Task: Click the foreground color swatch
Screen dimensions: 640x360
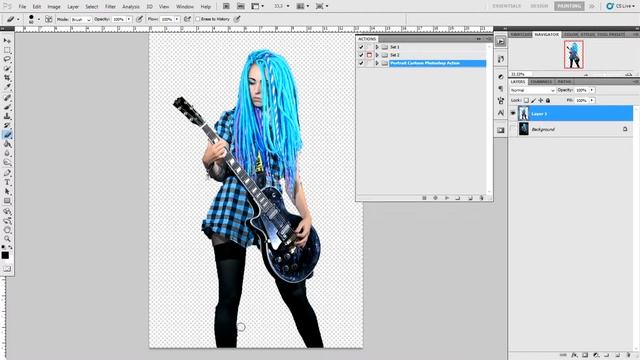Action: tap(5, 256)
